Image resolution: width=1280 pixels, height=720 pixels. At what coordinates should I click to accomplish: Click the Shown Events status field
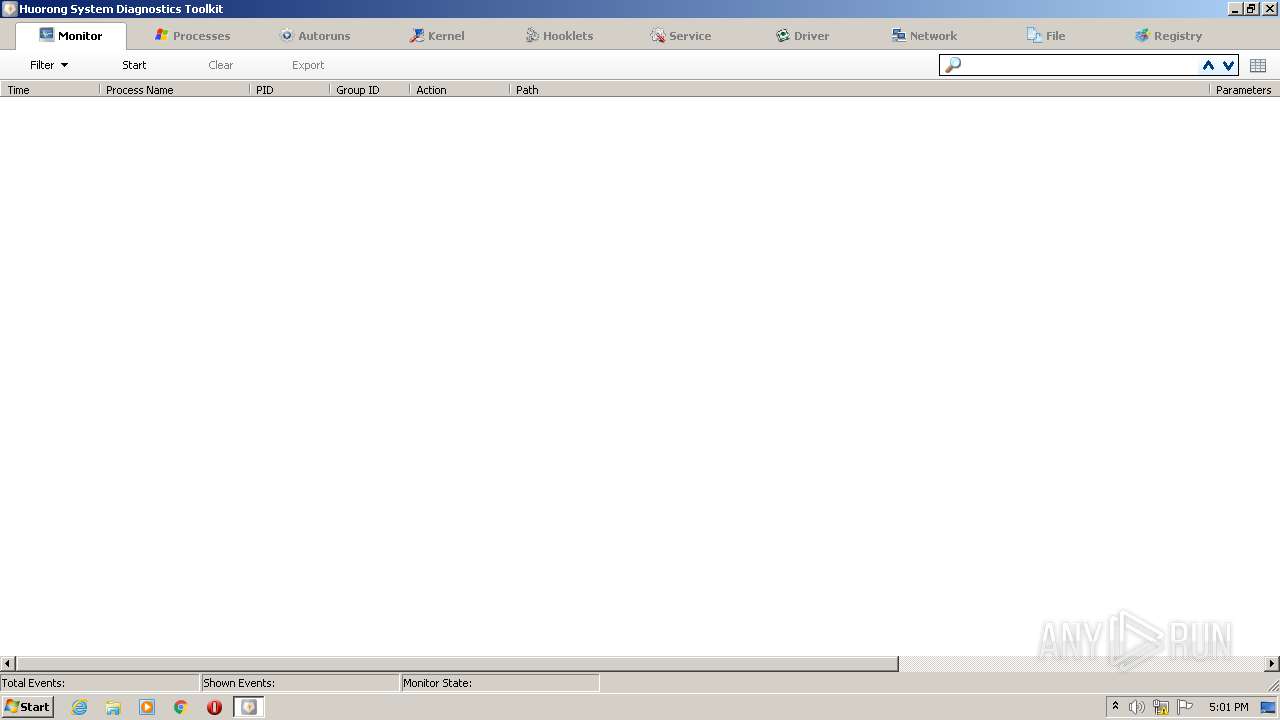click(x=300, y=683)
